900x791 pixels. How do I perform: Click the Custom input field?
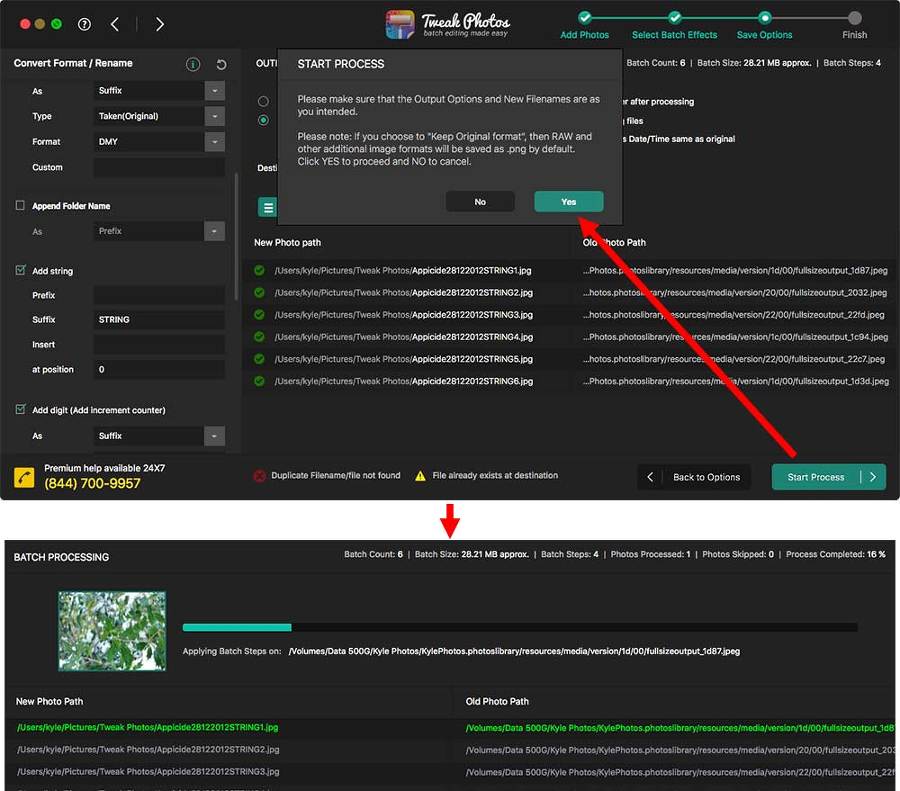159,168
